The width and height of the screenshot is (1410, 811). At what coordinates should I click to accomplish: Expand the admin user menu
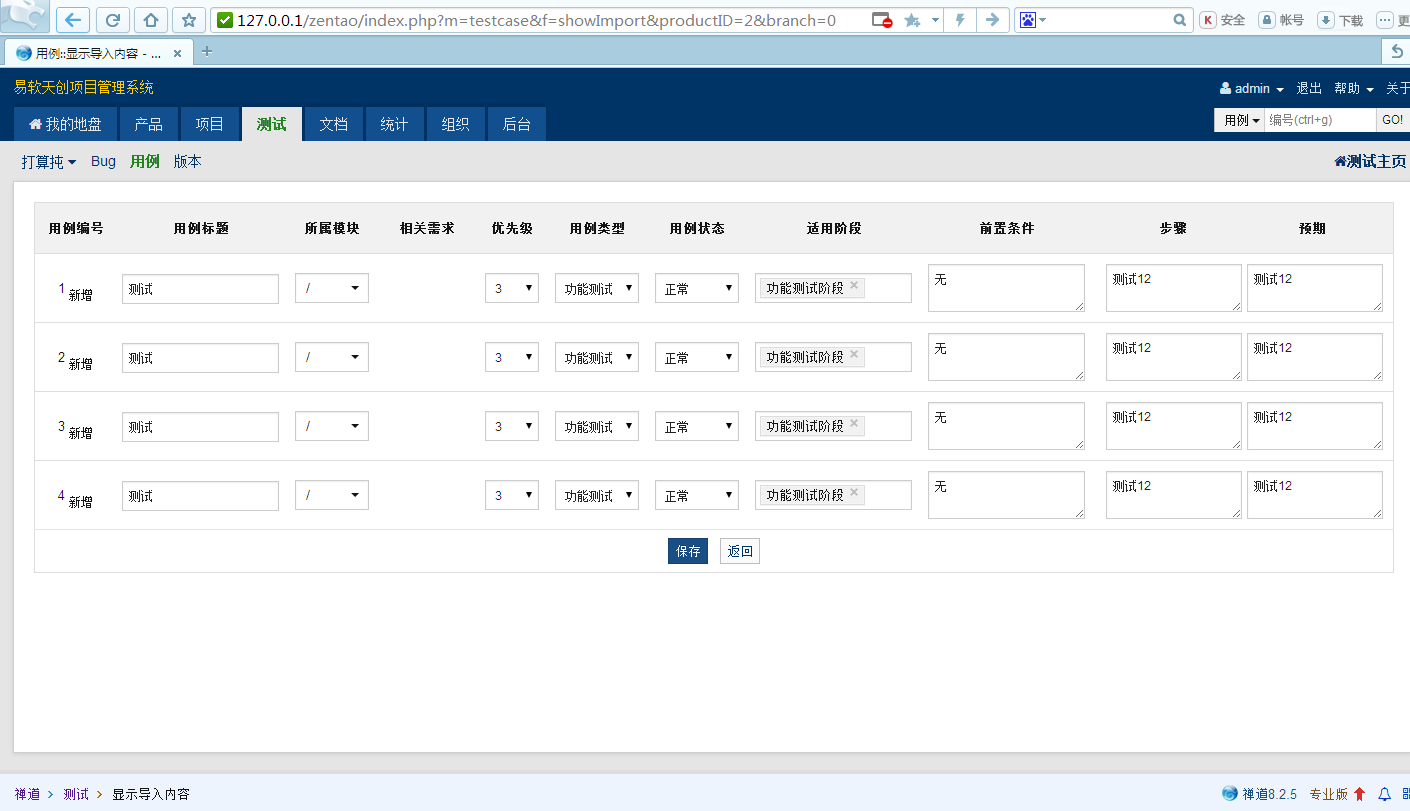(1252, 89)
